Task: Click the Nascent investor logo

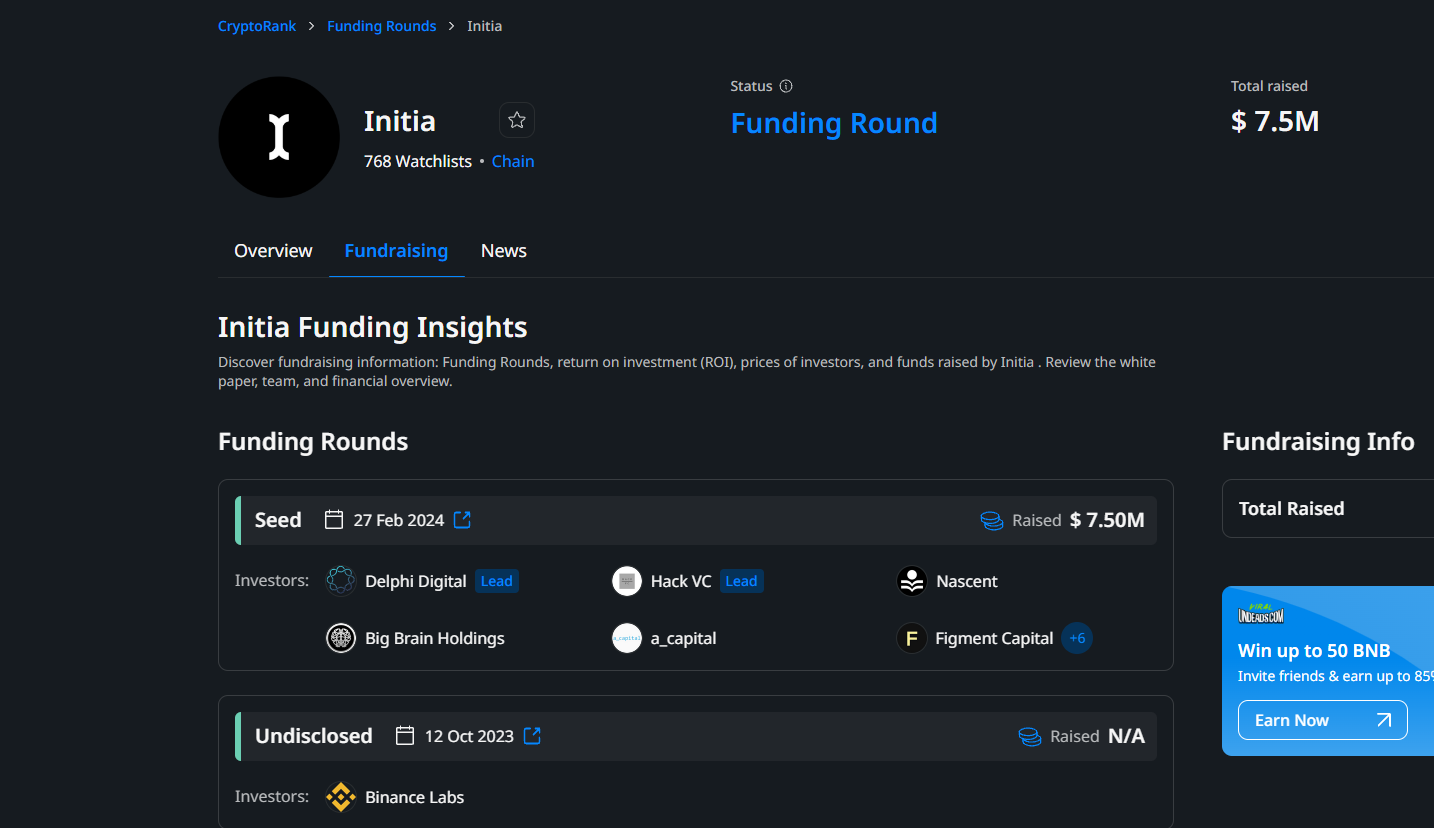Action: 912,581
